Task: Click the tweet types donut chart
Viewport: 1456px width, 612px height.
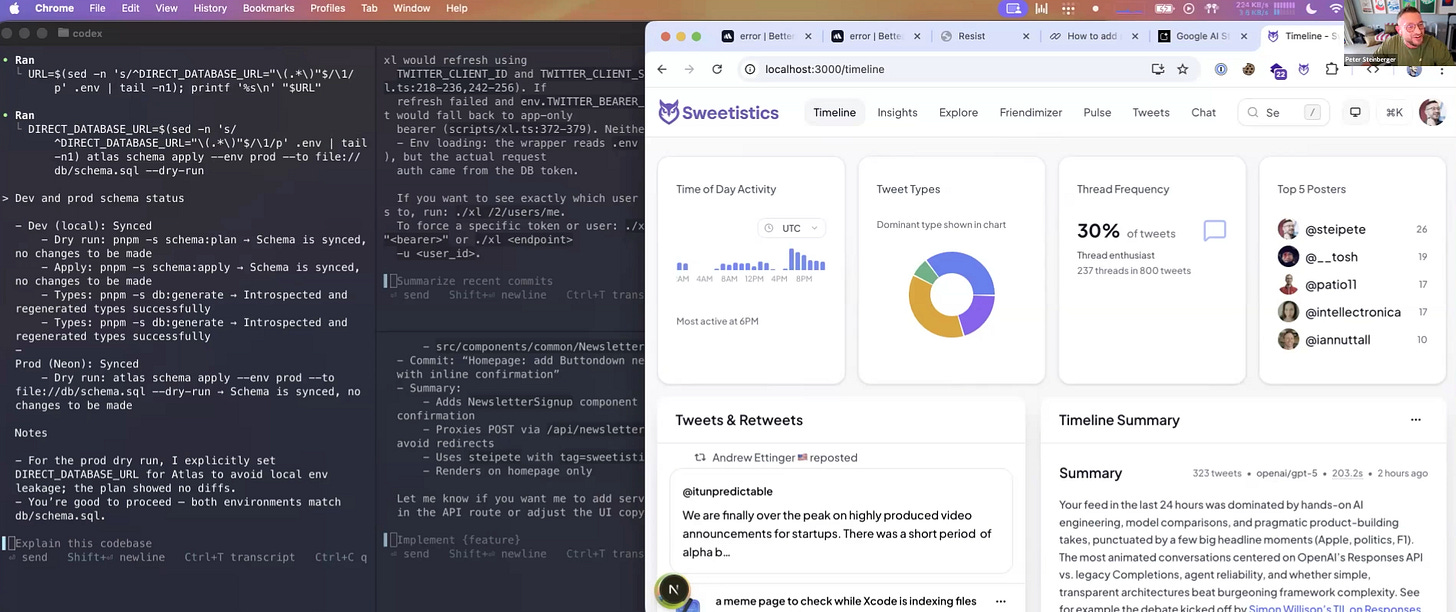Action: click(x=951, y=294)
